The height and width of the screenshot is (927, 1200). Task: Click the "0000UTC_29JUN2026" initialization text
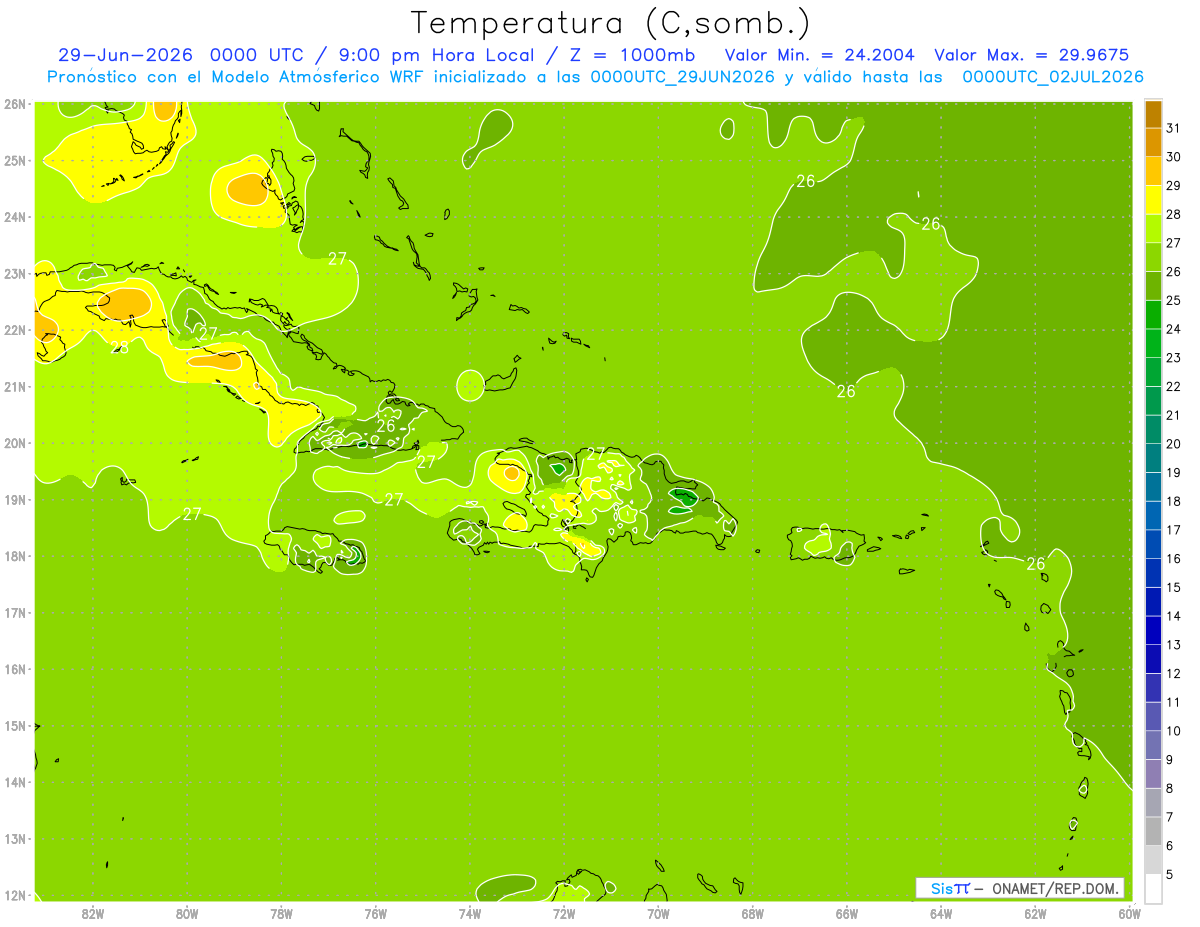point(682,76)
